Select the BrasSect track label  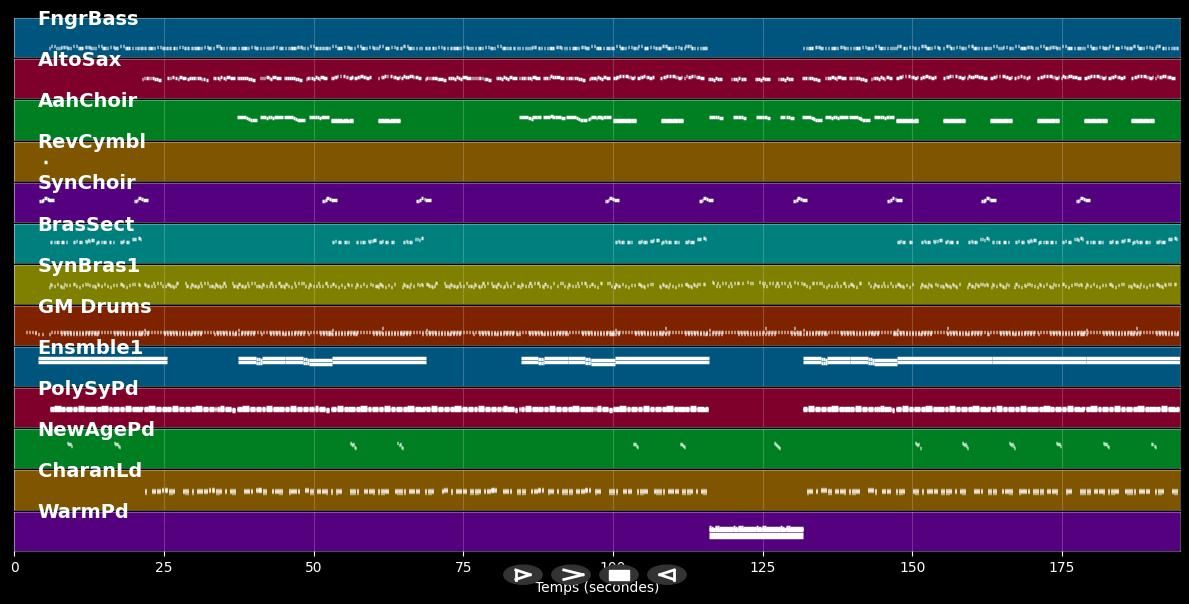pos(86,225)
